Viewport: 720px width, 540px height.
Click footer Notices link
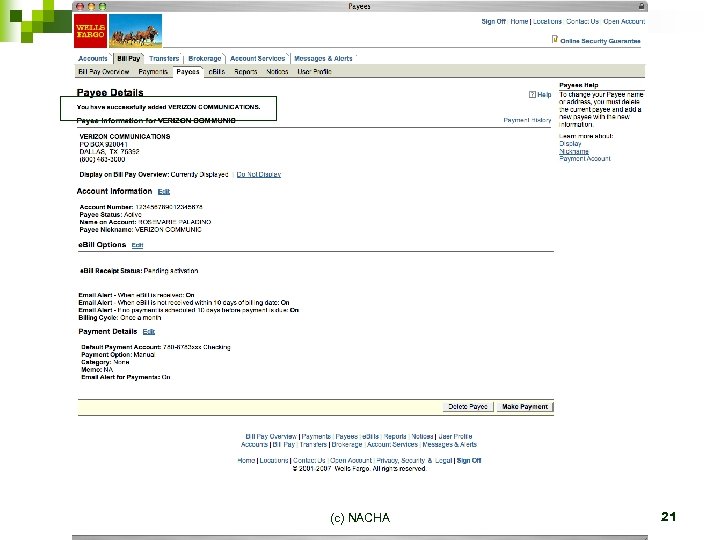(x=422, y=437)
